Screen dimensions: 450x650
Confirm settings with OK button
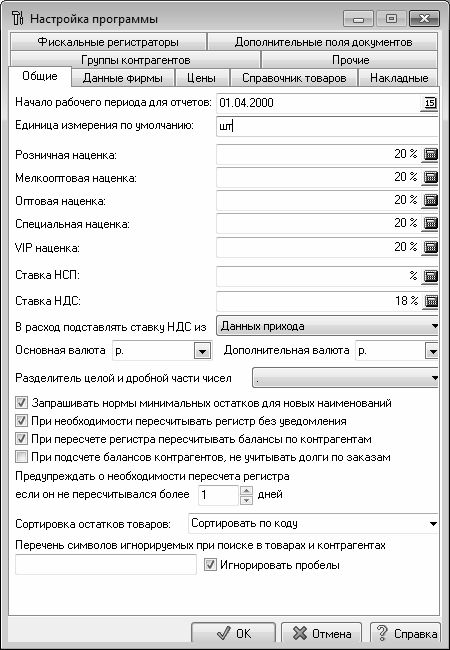233,633
